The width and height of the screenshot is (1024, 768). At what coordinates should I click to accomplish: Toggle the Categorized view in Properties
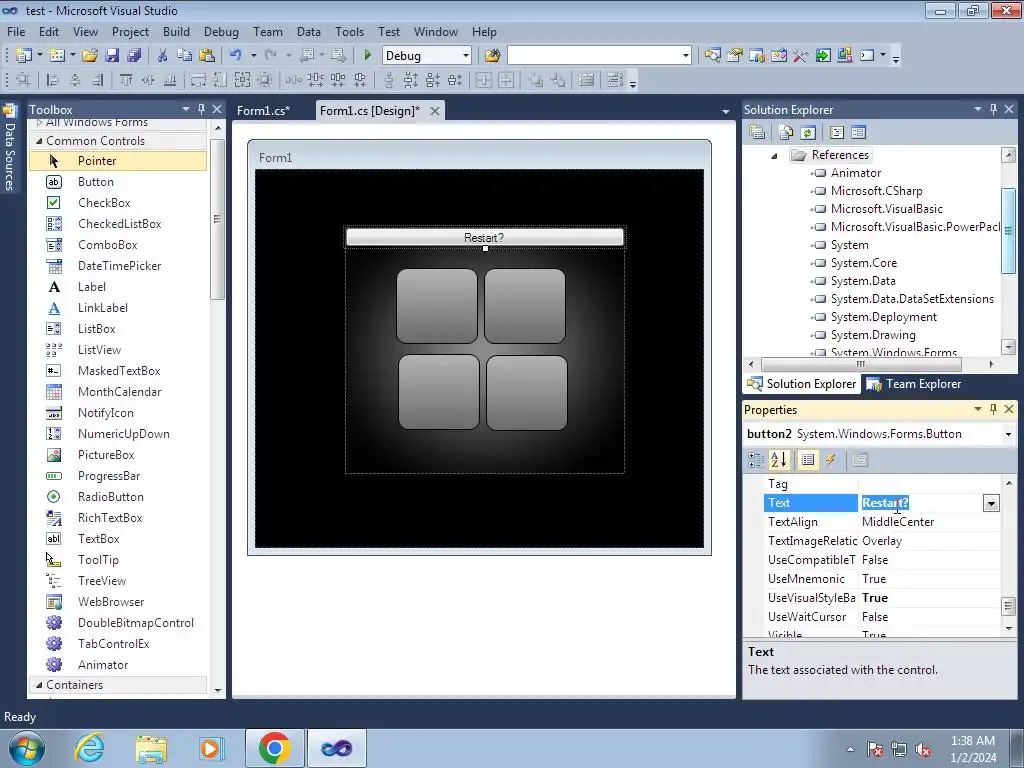pyautogui.click(x=756, y=460)
